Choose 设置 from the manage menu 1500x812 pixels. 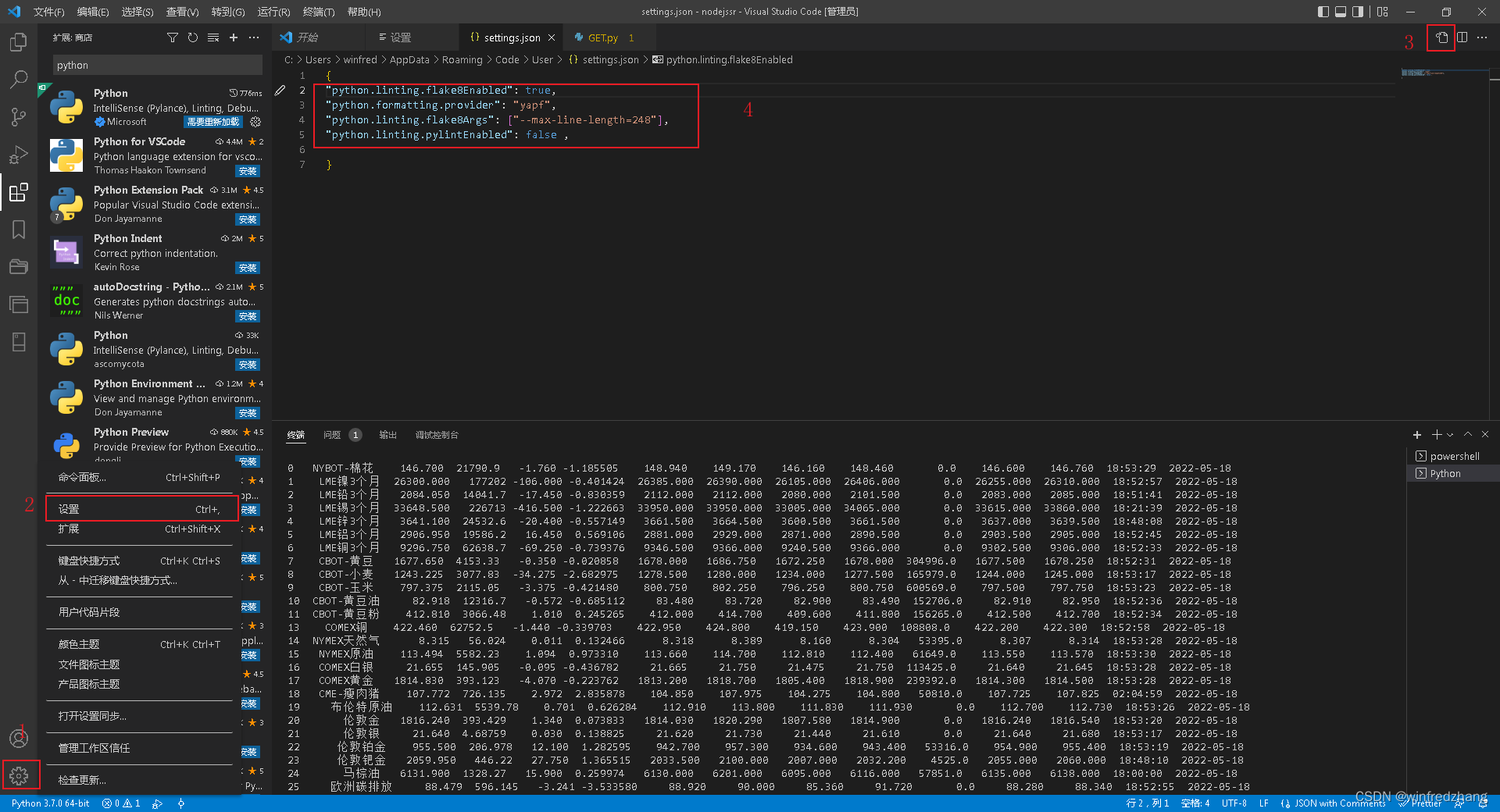[x=141, y=509]
